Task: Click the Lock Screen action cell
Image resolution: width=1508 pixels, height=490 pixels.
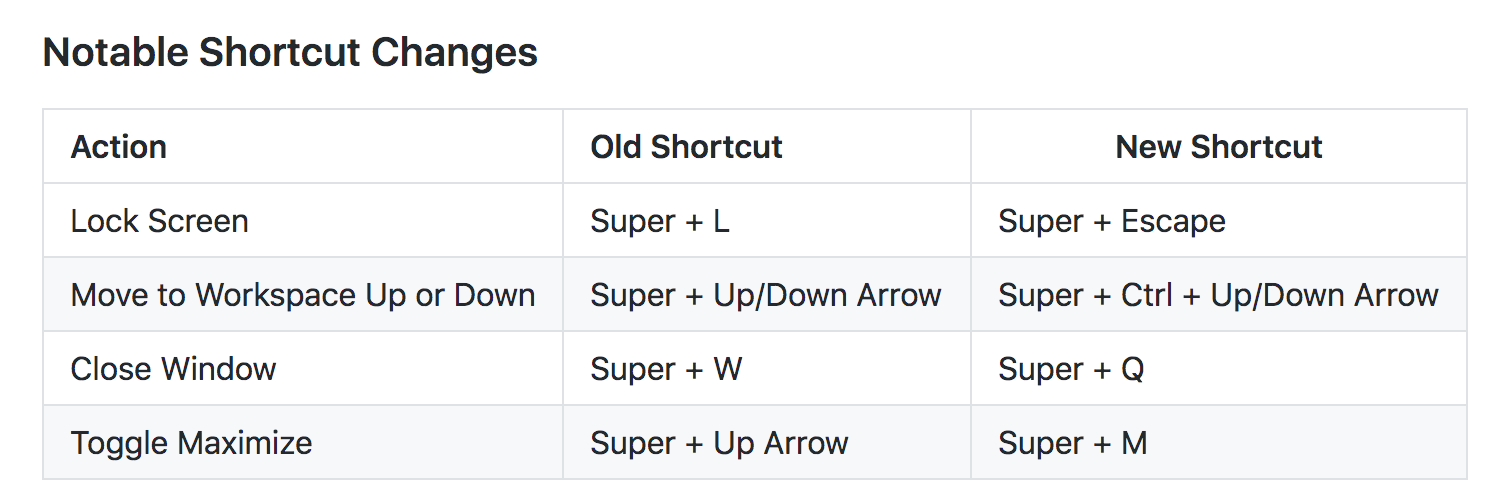Action: tap(303, 220)
